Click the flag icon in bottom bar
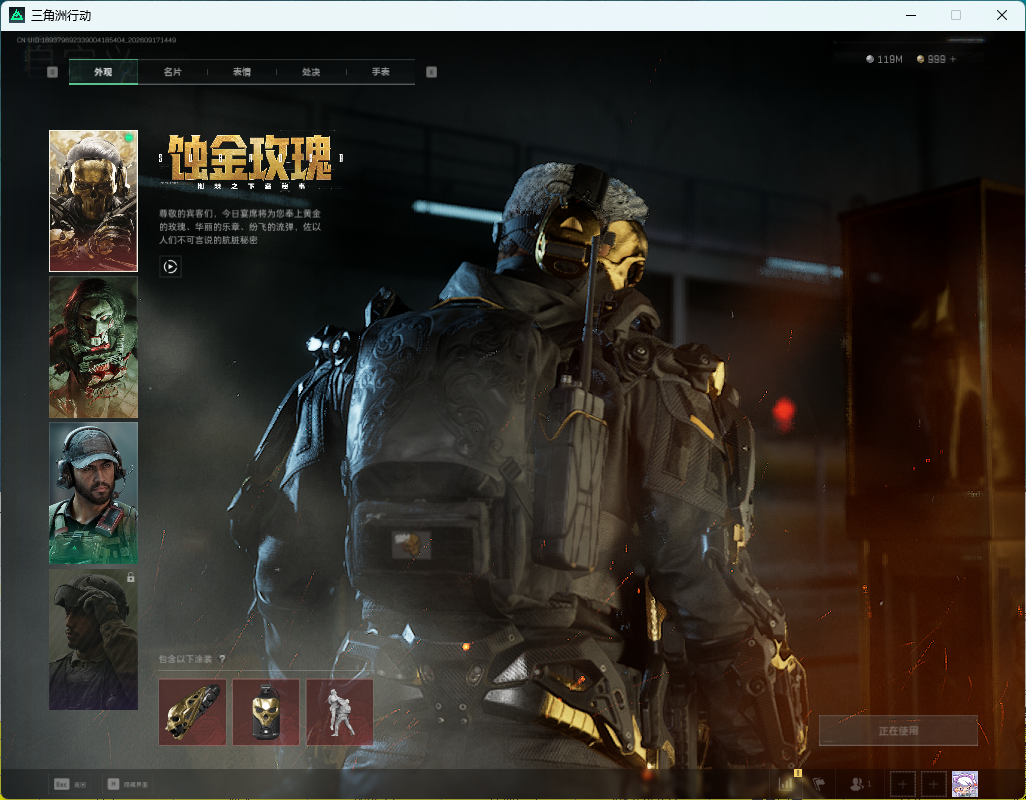Screen dimensions: 1026x800 pyautogui.click(x=819, y=783)
